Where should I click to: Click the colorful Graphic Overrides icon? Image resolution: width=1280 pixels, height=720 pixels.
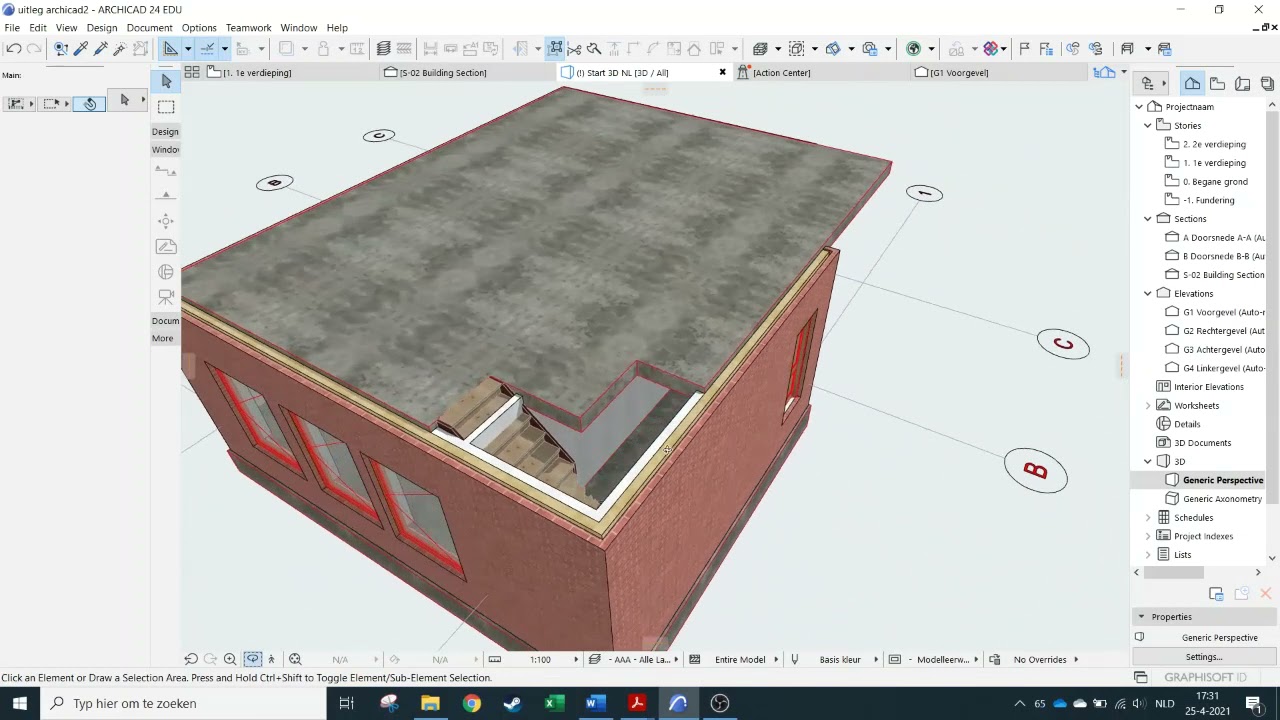click(991, 48)
